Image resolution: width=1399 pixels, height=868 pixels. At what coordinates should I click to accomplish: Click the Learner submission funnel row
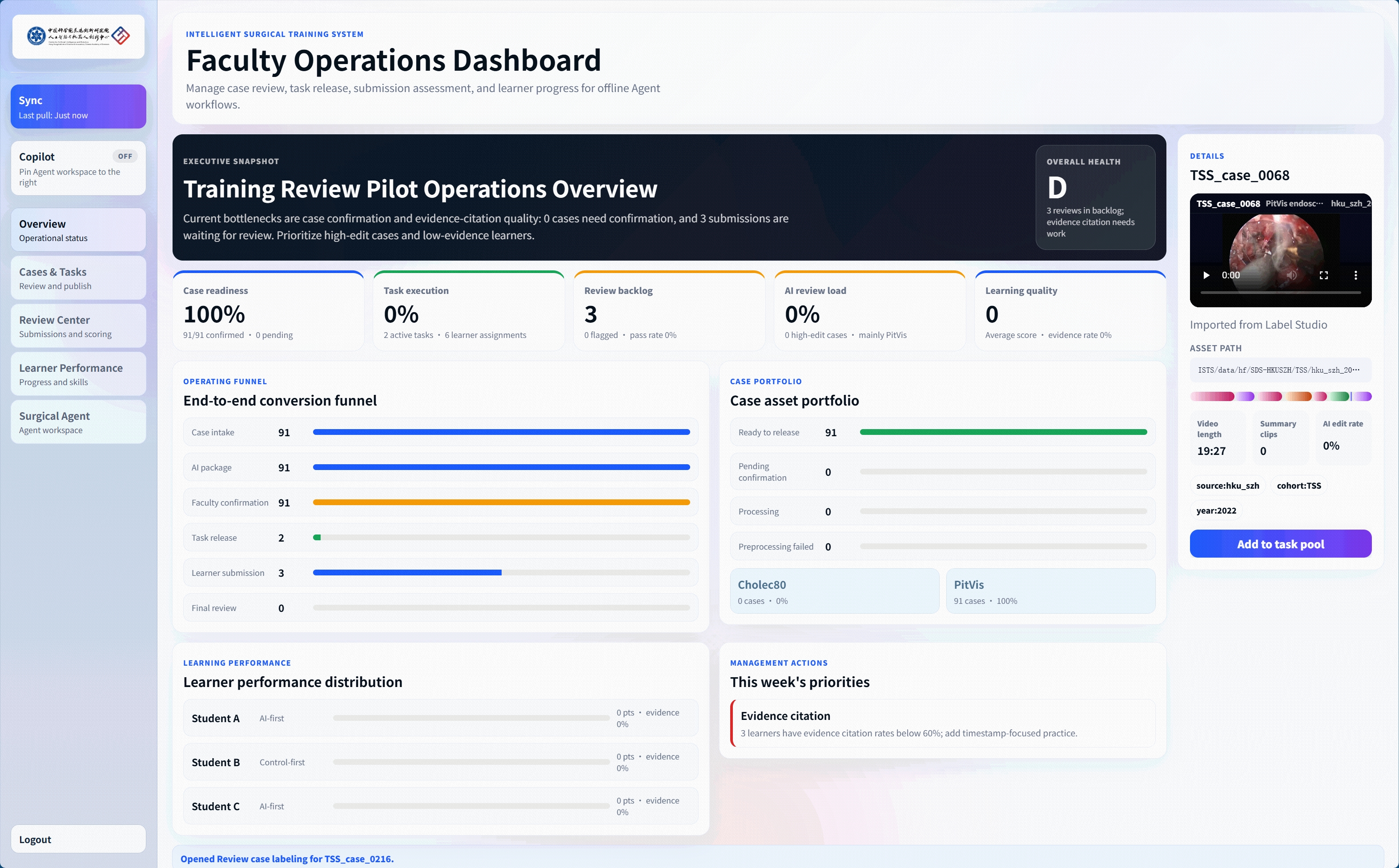pos(441,573)
